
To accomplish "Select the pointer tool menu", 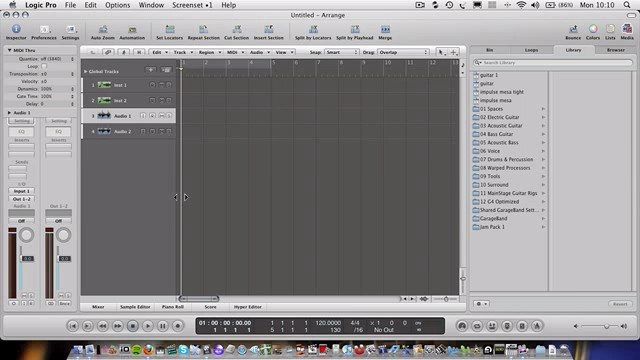I will pyautogui.click(x=441, y=52).
